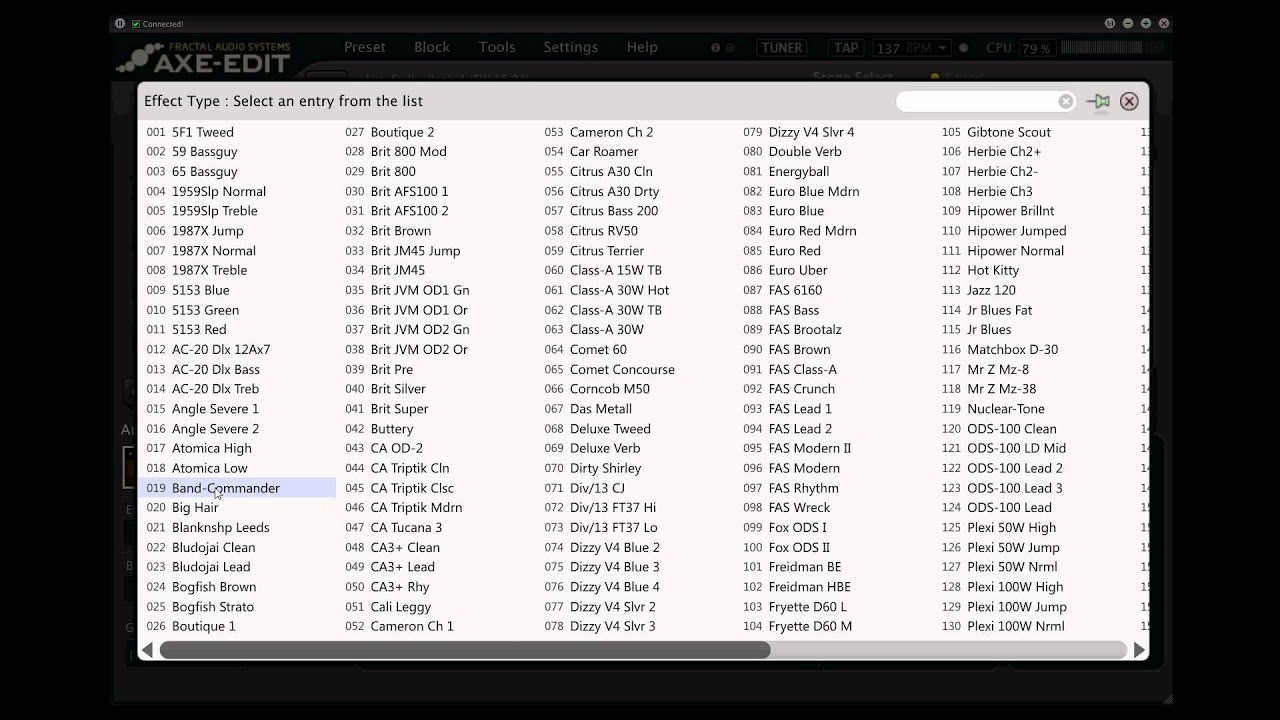Toggle the Connected checkbox

point(136,23)
